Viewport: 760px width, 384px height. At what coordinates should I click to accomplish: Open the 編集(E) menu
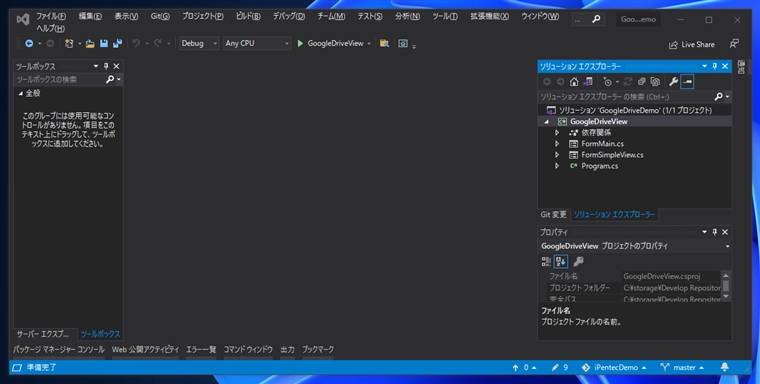tap(90, 16)
